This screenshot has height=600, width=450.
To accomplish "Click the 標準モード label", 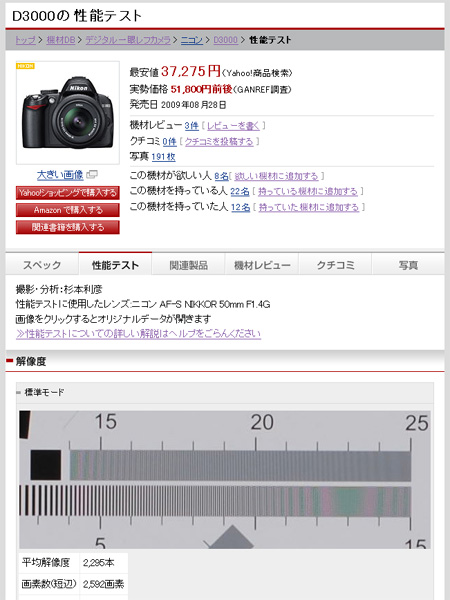I will click(44, 392).
